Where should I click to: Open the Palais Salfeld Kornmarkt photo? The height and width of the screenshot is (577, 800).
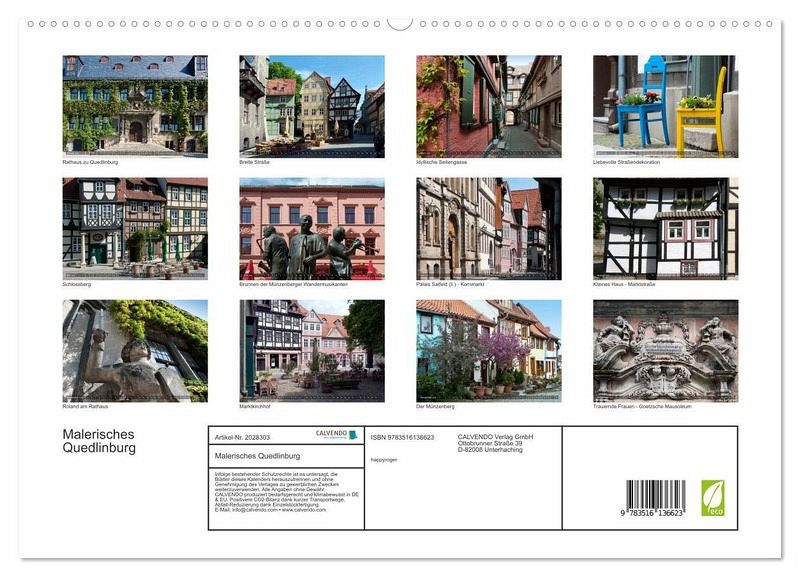[x=488, y=228]
